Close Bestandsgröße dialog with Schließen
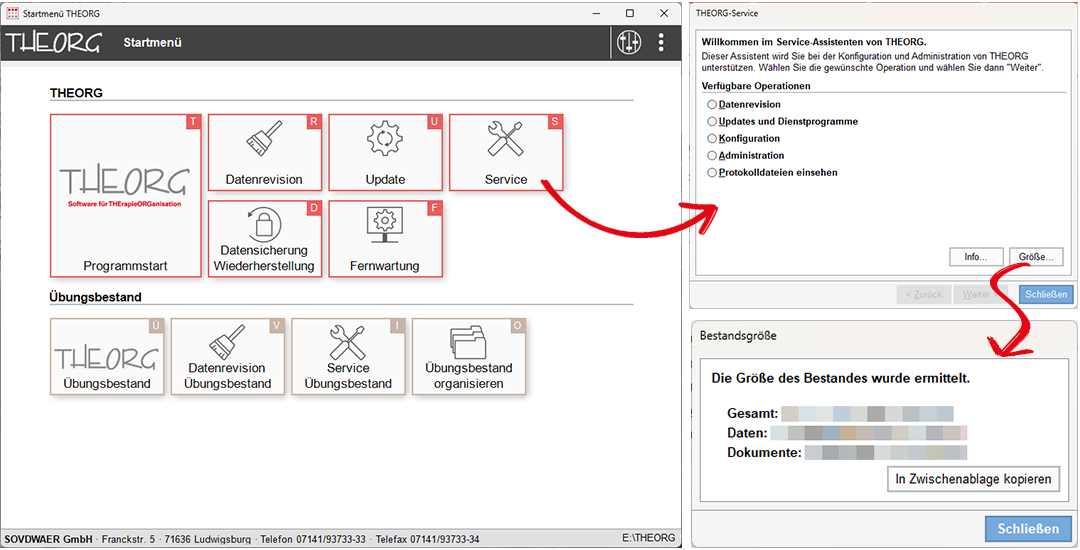Screen dimensions: 1080x550 point(1028,529)
